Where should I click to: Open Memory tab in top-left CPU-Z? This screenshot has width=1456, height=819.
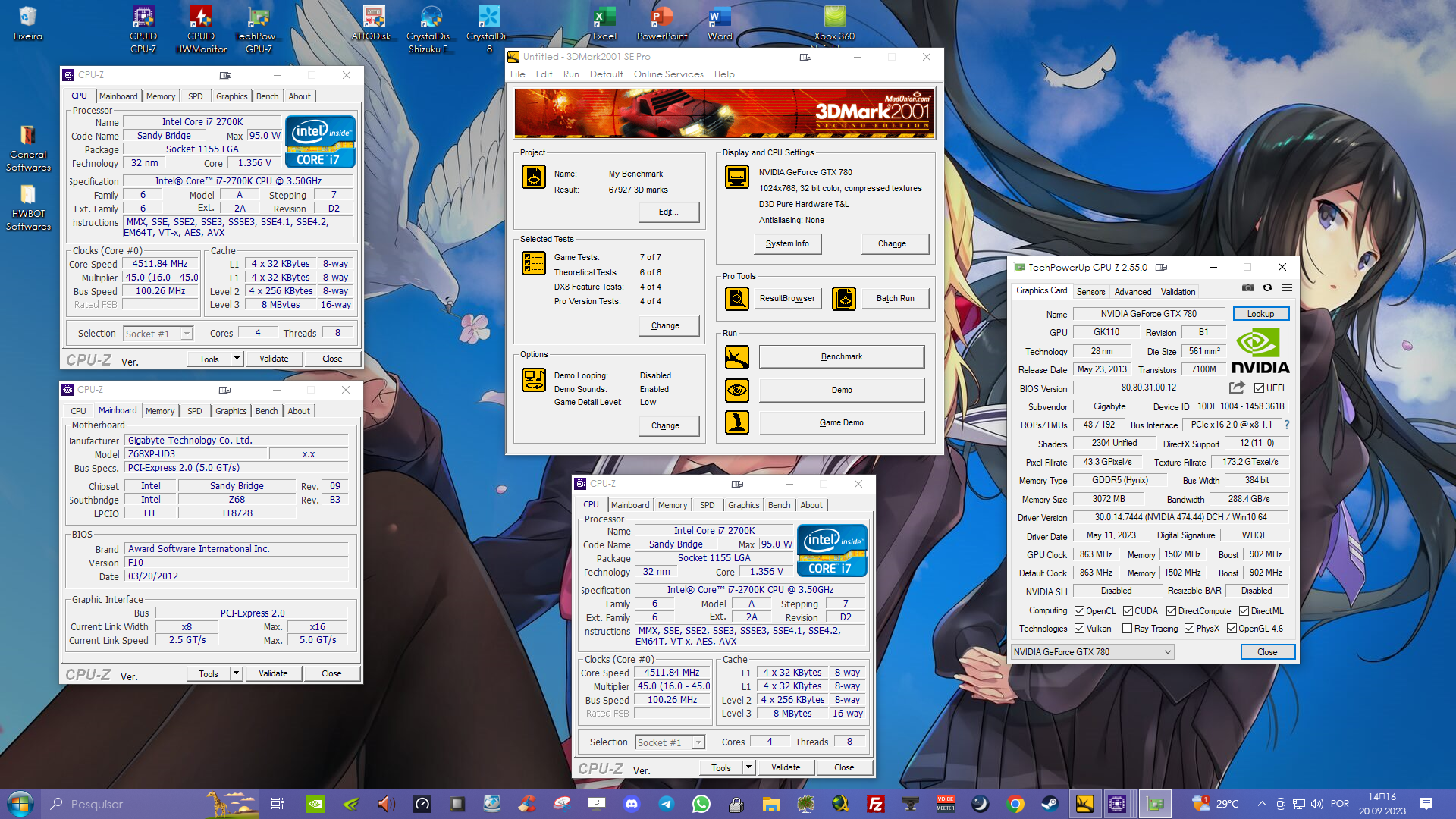click(x=161, y=96)
